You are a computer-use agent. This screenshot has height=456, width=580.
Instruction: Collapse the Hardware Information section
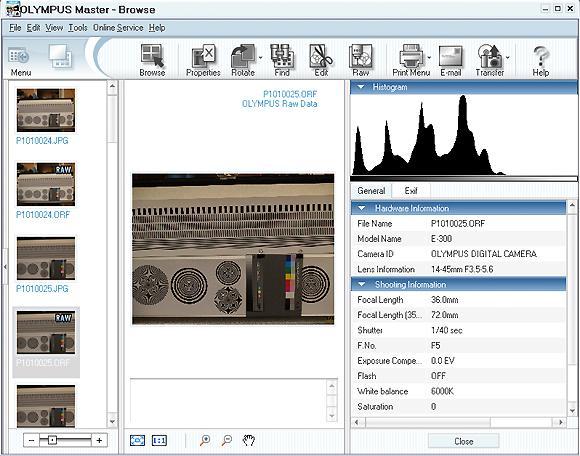pyautogui.click(x=361, y=208)
